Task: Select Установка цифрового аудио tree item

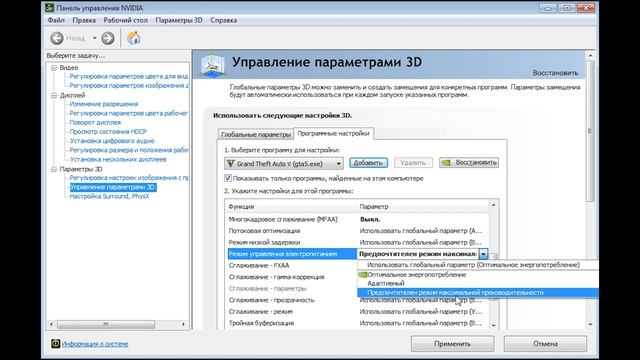Action: 112,141
